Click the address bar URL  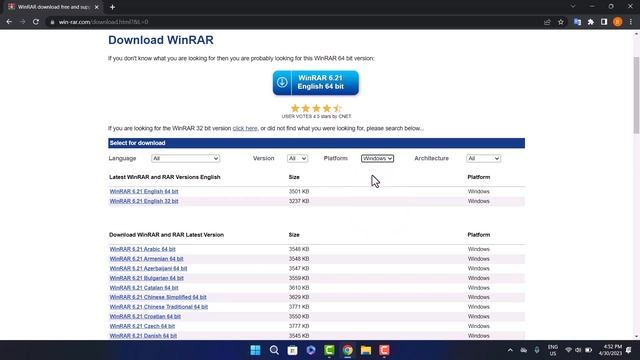click(x=103, y=22)
